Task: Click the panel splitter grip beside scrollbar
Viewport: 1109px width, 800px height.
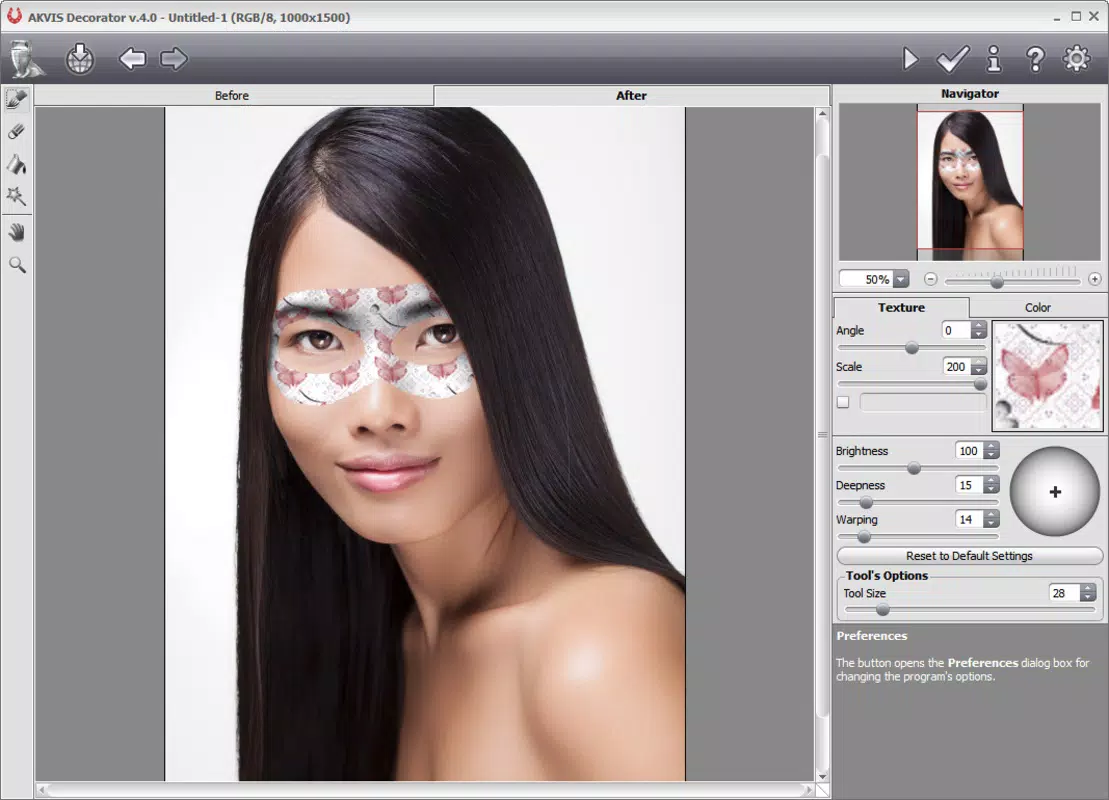Action: tap(823, 434)
